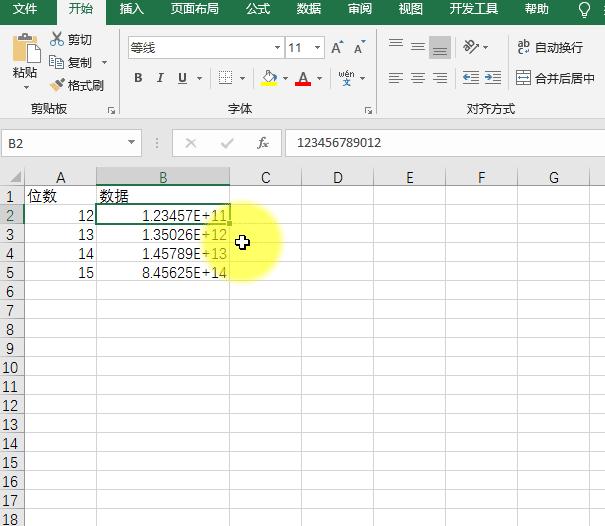Click formula bar showing 123456789012
This screenshot has width=605, height=526.
coord(445,143)
